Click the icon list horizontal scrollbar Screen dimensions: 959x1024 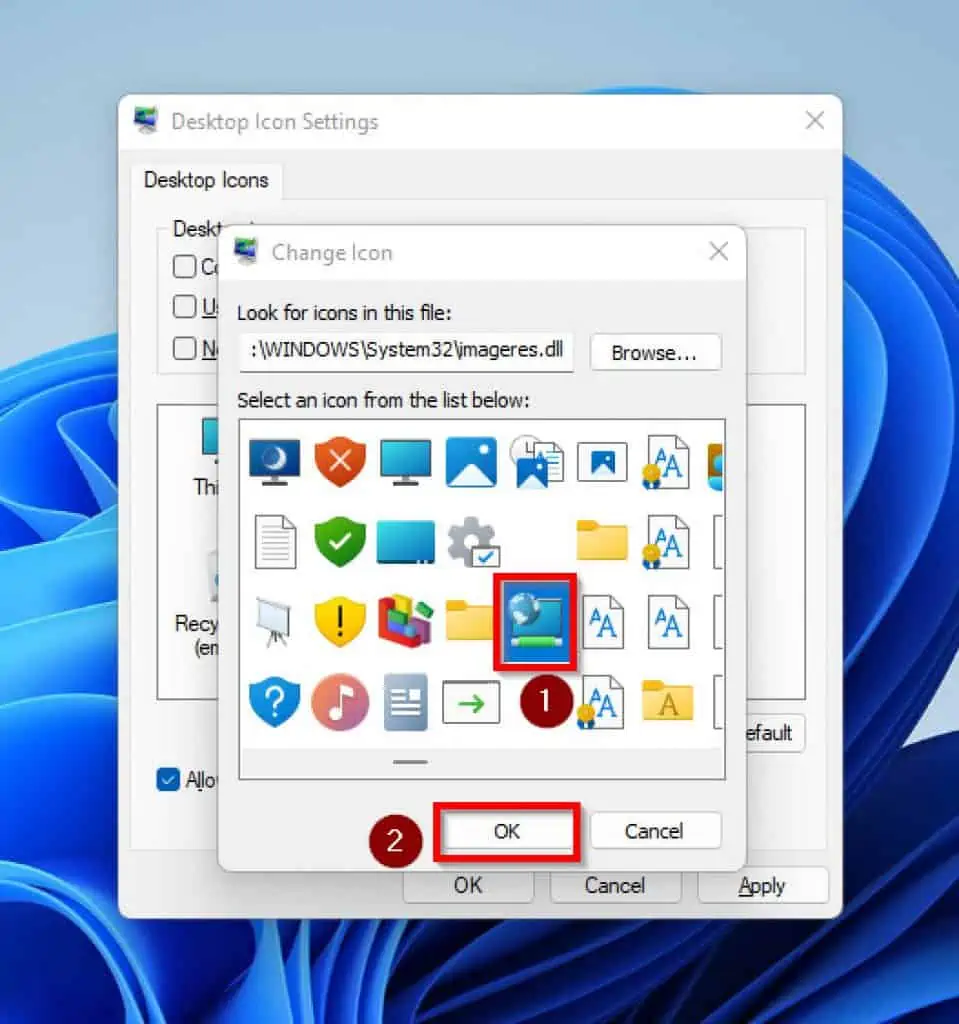(x=410, y=763)
